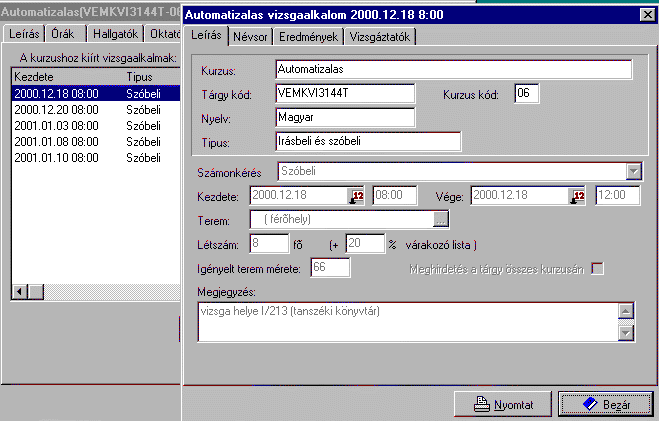
Task: Click the Tárgy kód field
Action: click(345, 93)
